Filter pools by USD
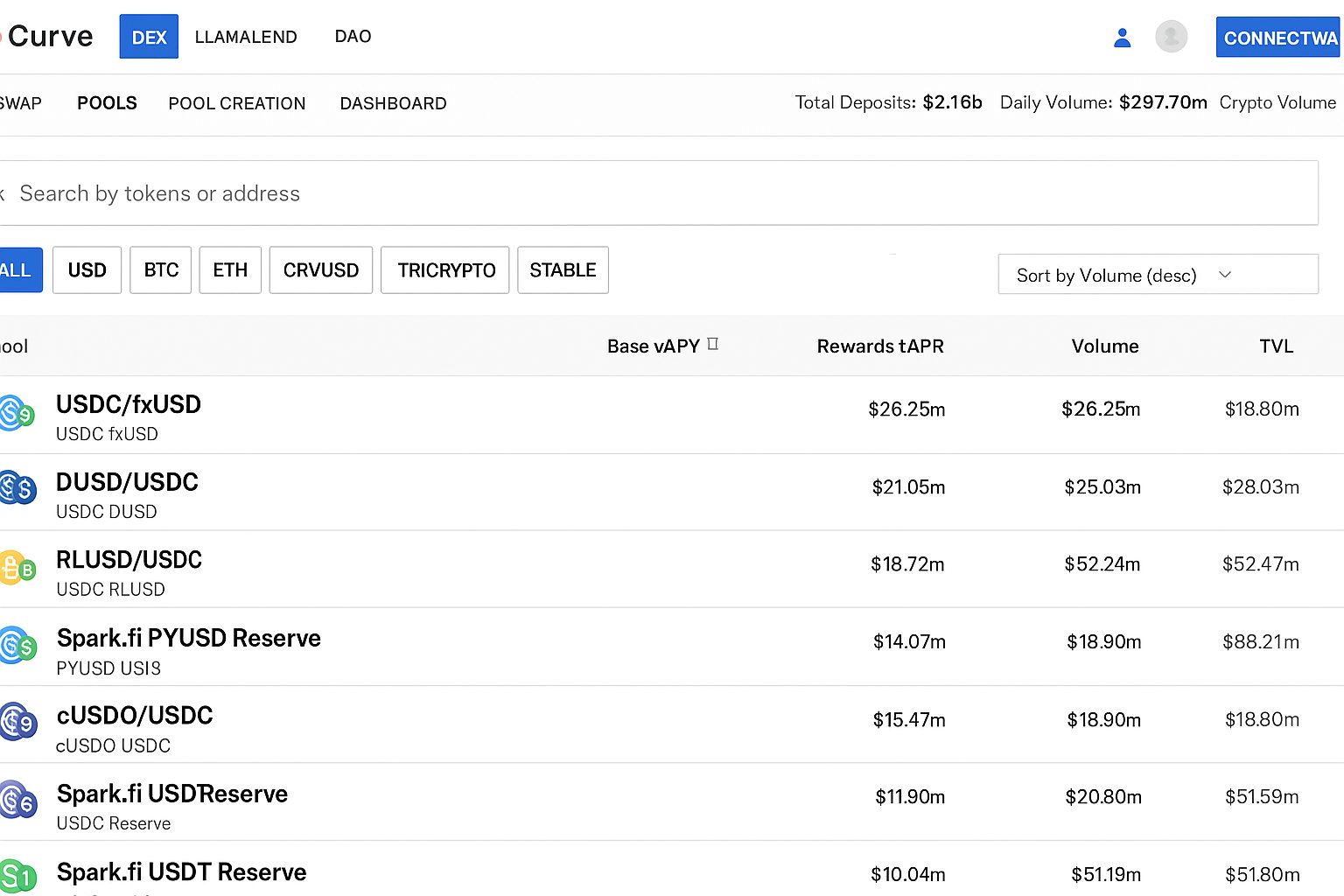This screenshot has height=896, width=1344. [x=87, y=270]
